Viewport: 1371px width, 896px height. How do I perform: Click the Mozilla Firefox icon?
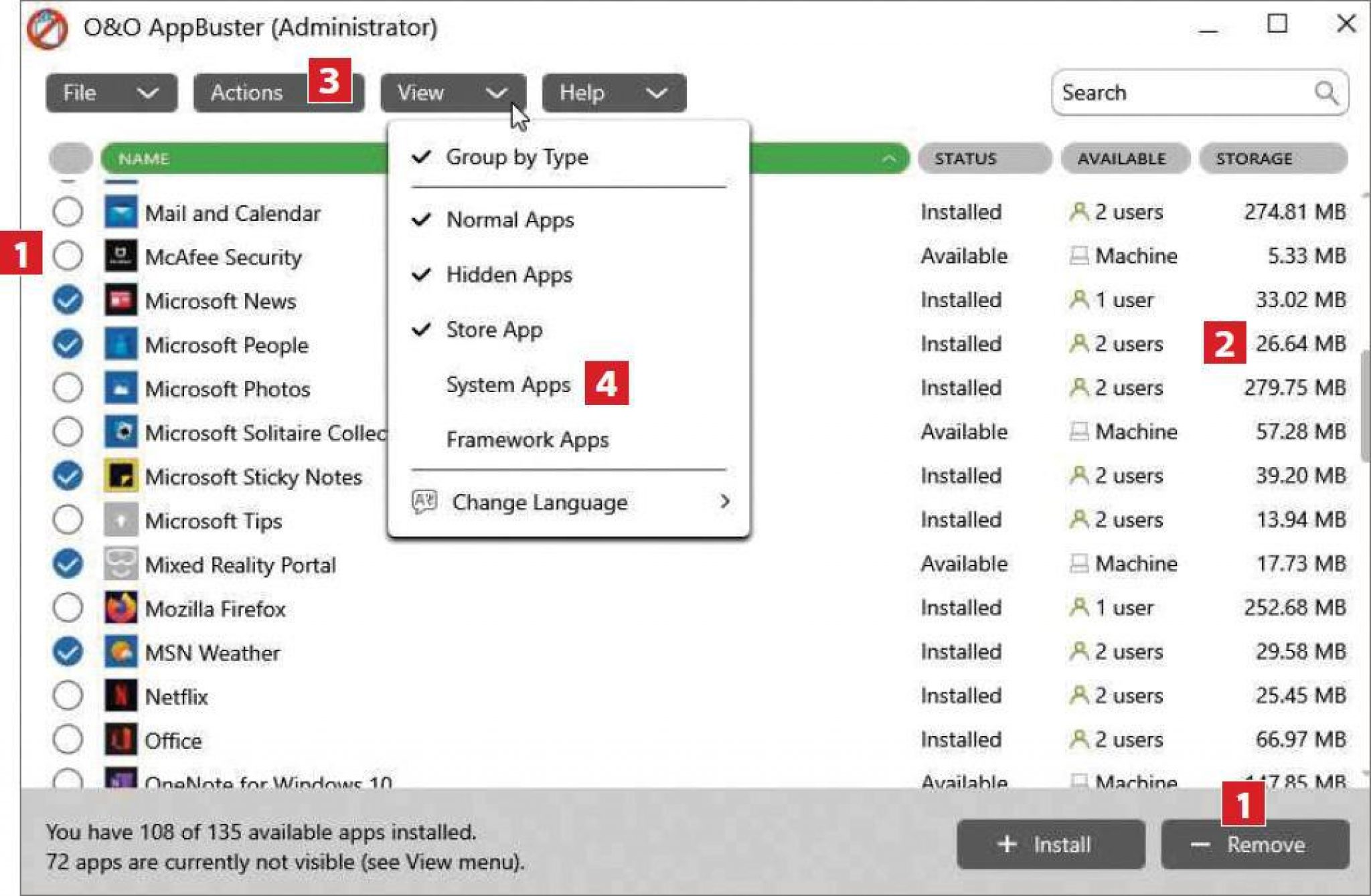(x=121, y=608)
